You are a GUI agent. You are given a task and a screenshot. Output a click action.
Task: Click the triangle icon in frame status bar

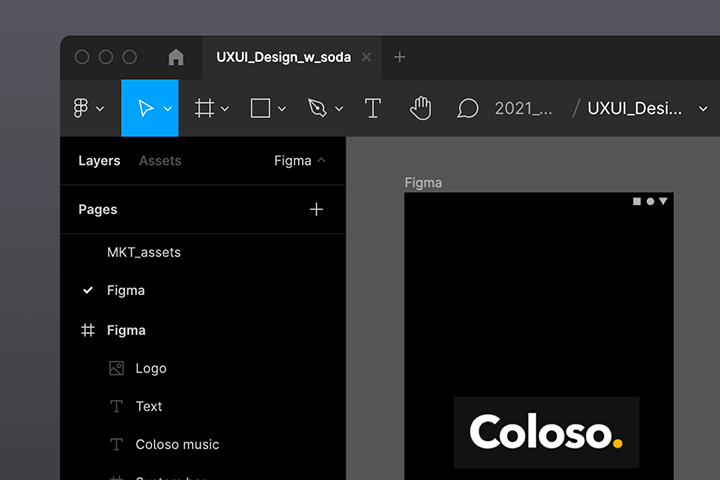click(663, 201)
